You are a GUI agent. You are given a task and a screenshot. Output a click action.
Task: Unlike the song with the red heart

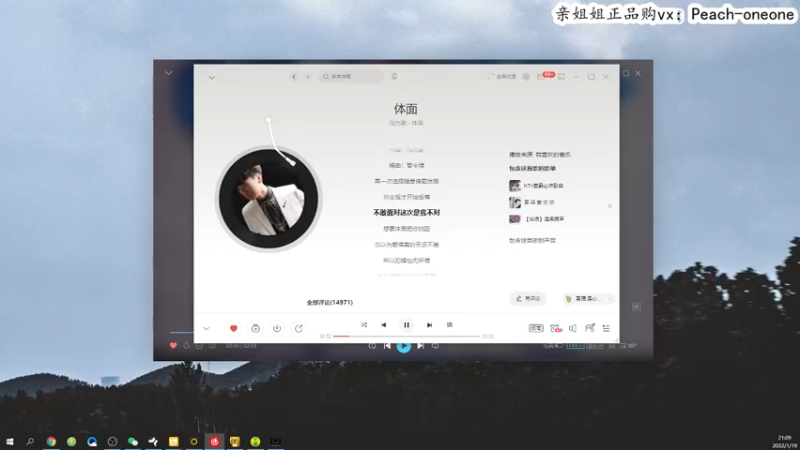pos(234,328)
